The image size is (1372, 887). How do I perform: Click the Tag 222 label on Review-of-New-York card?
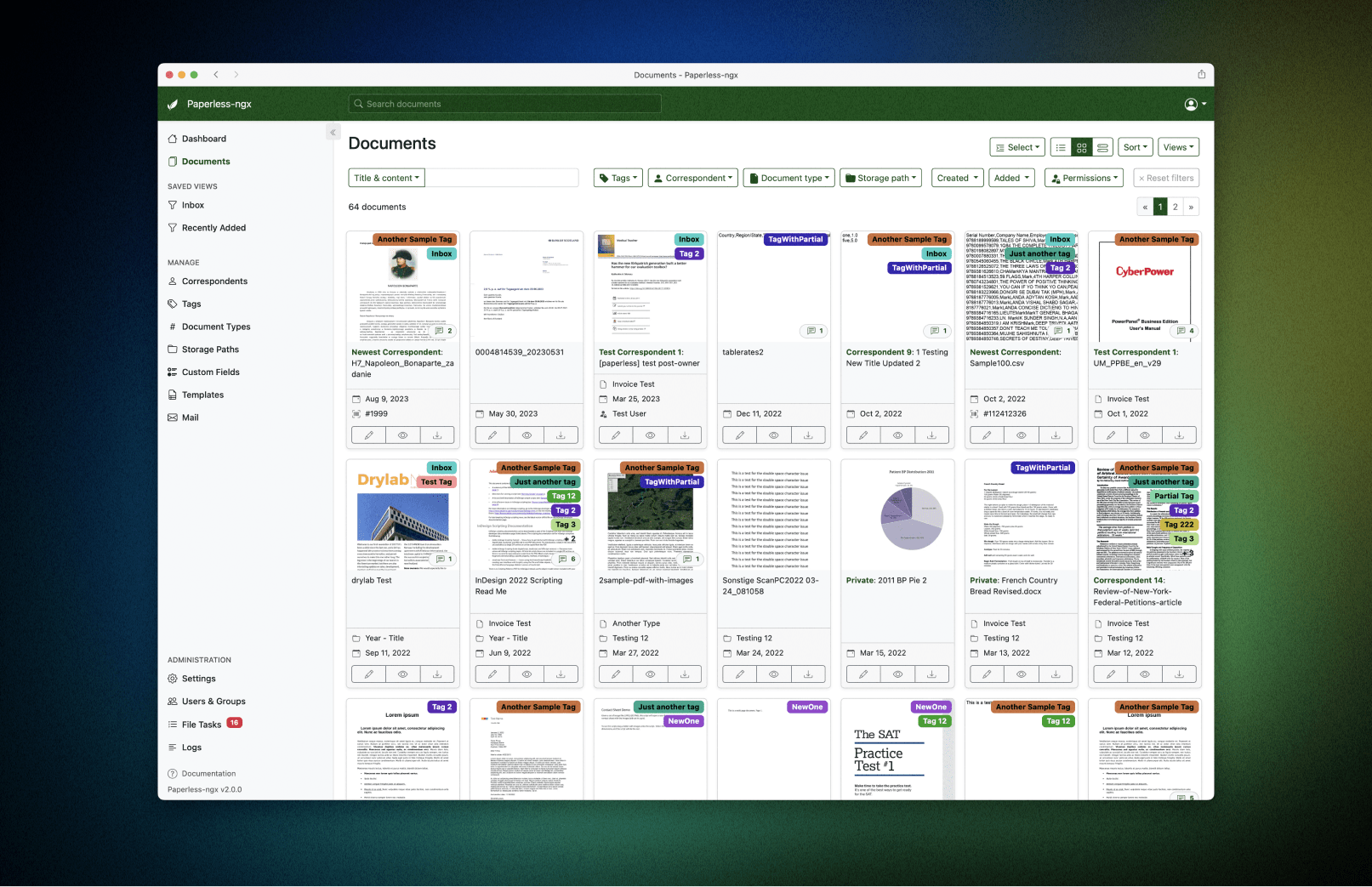click(1179, 525)
